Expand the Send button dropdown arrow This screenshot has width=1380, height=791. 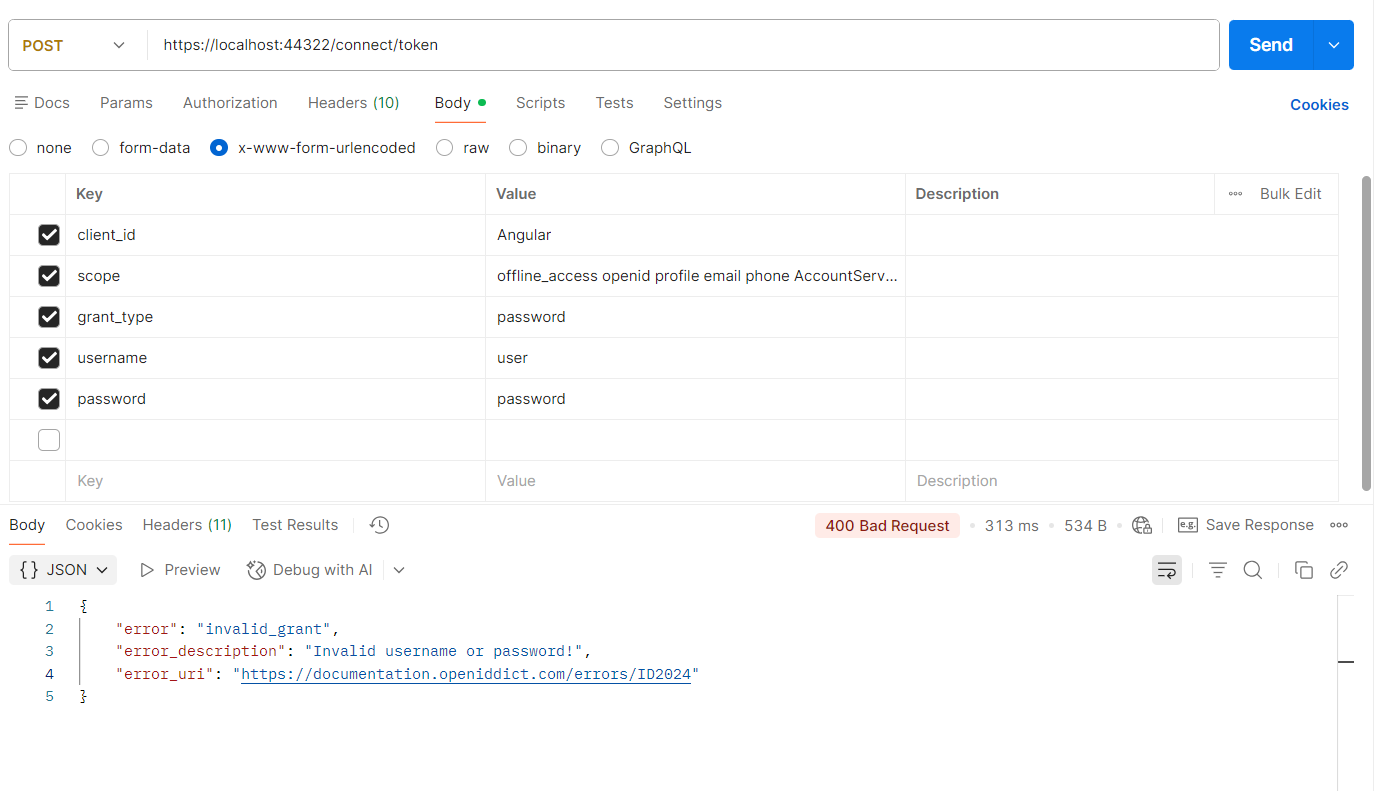click(1333, 45)
